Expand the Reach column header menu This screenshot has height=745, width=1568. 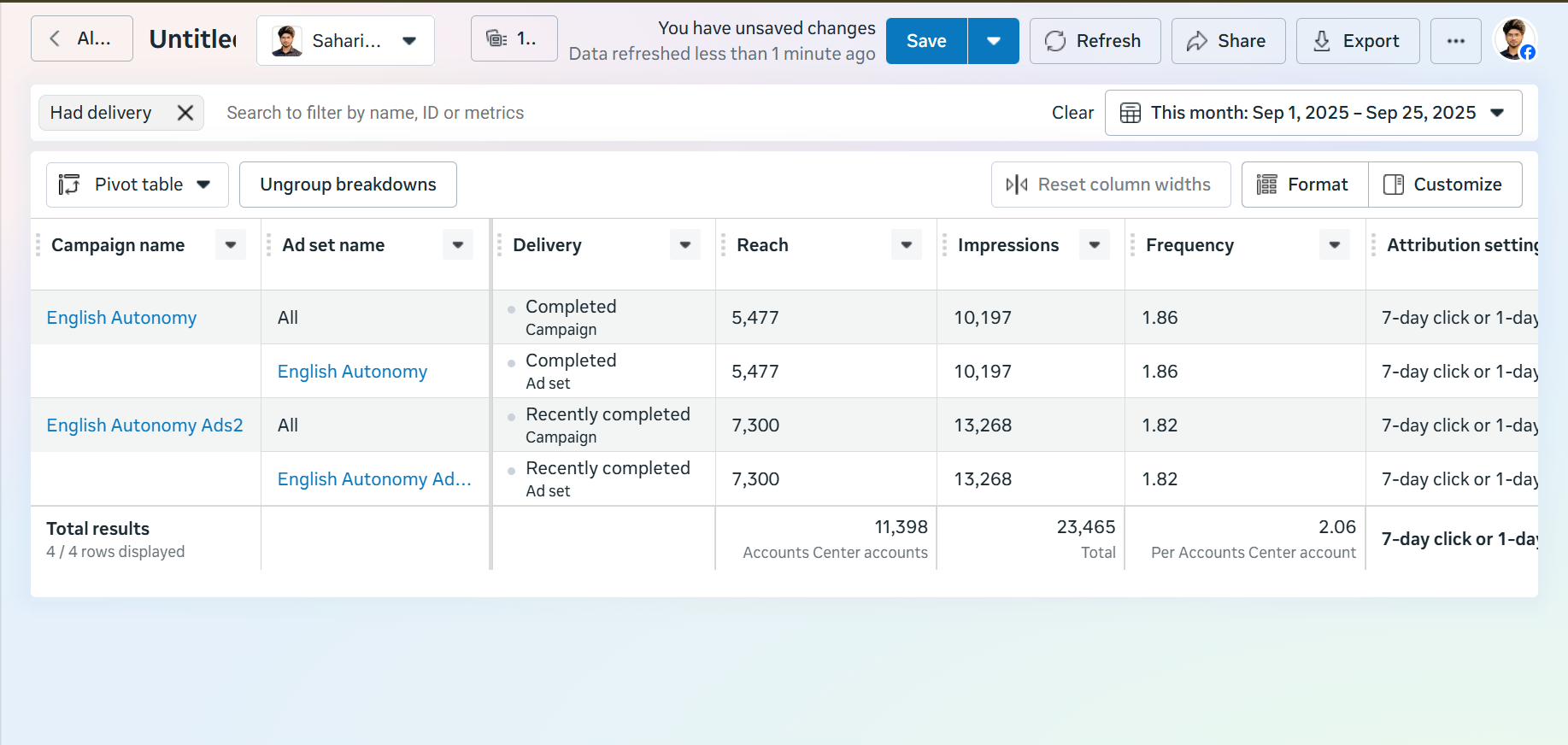coord(906,245)
